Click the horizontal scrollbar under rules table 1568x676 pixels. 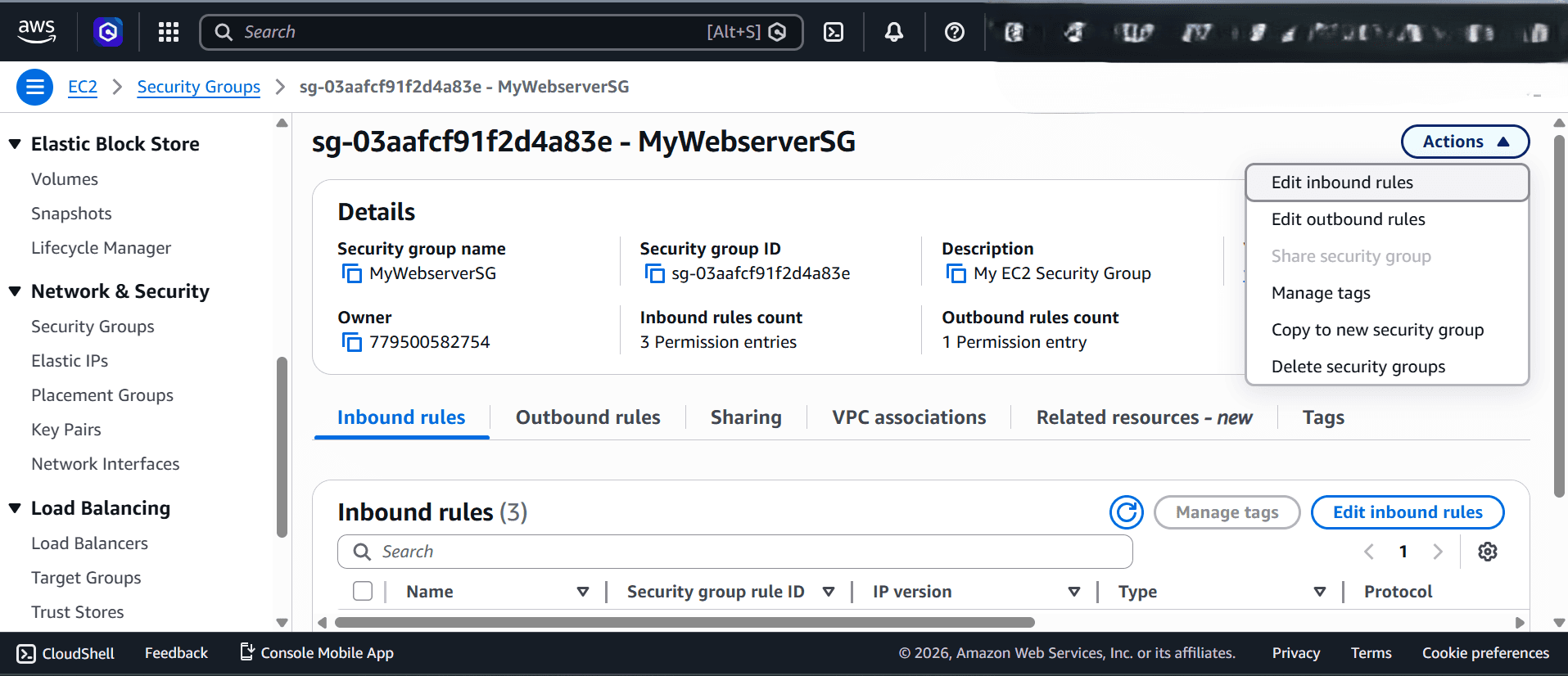685,623
